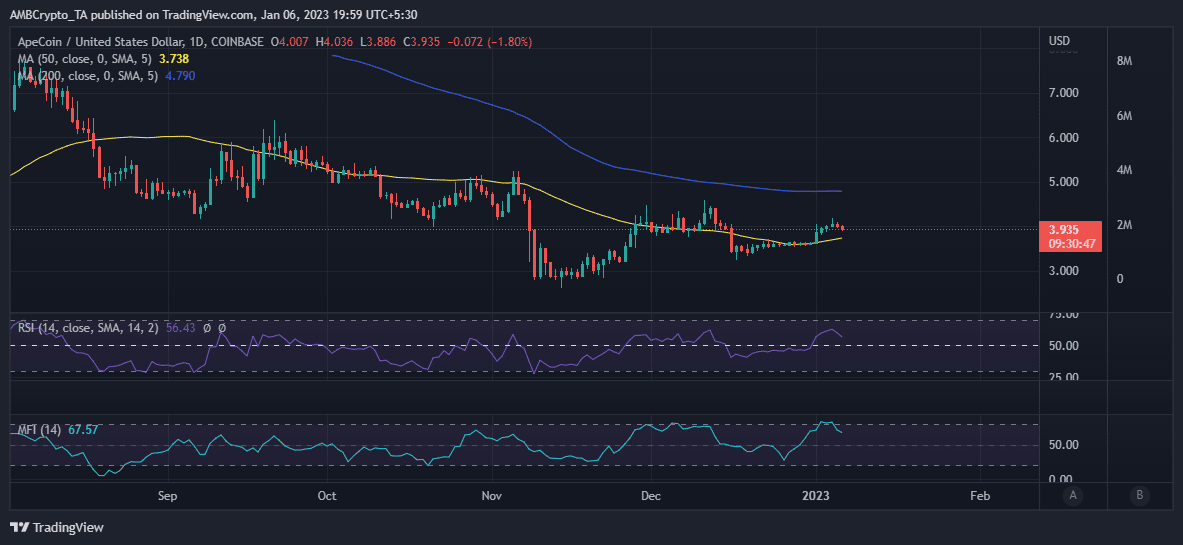Click the Dec label on time axis

tap(651, 496)
